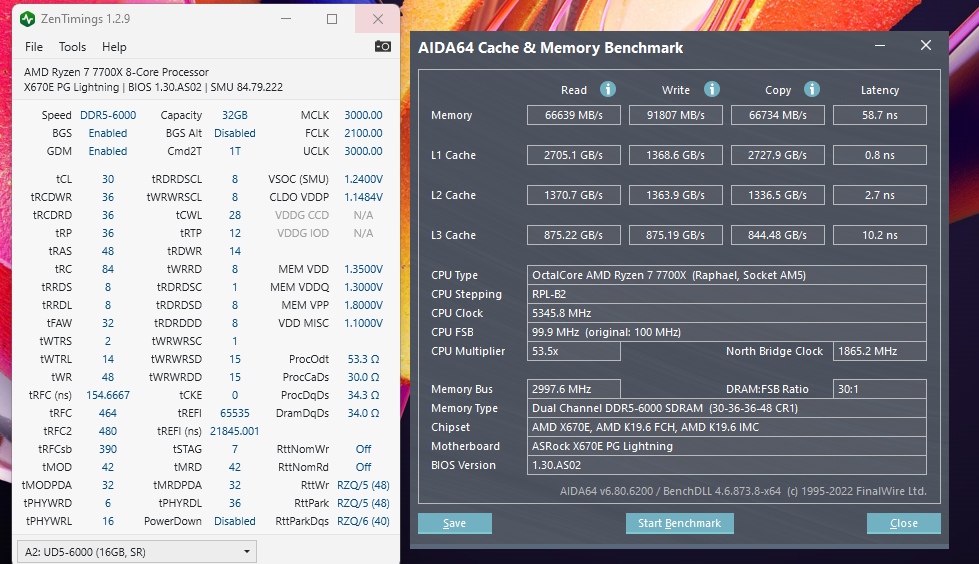Click the ProcOdt value 53.3 Ω

point(363,359)
